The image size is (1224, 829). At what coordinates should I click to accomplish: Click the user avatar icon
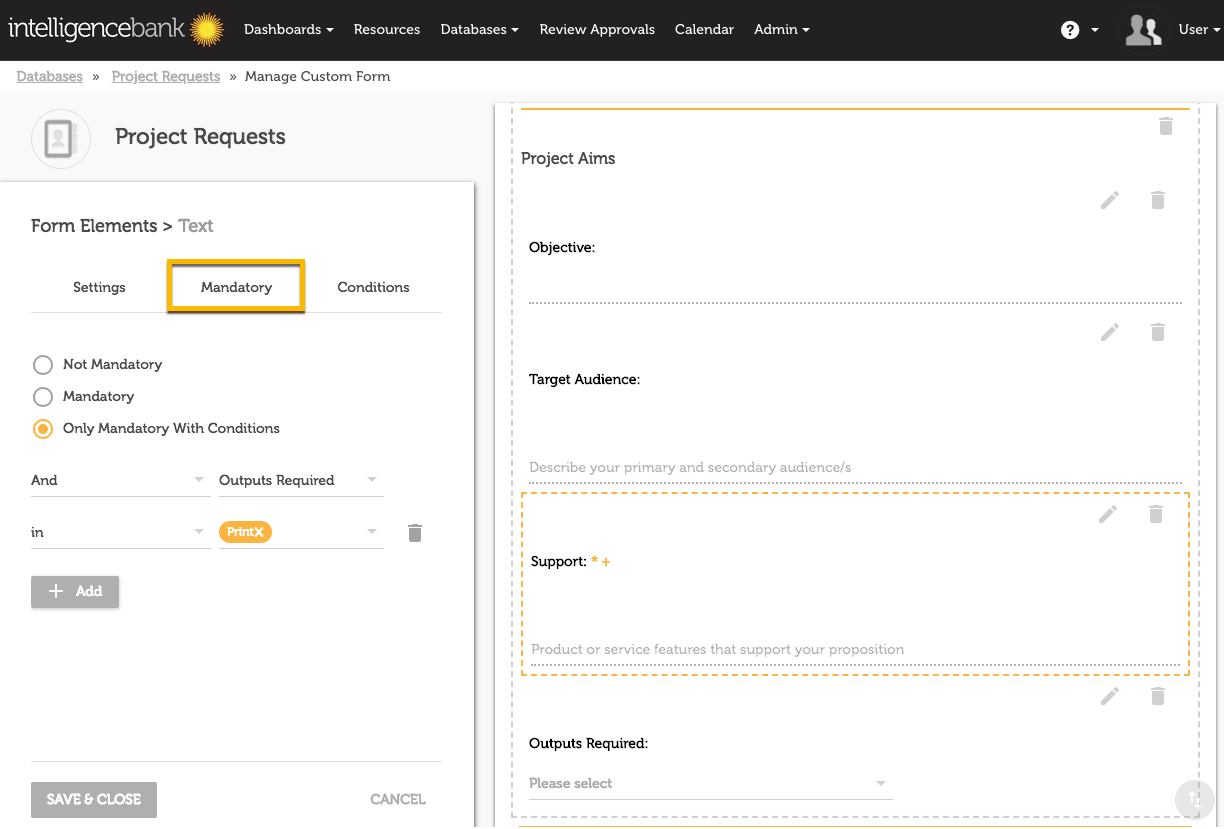(1143, 30)
